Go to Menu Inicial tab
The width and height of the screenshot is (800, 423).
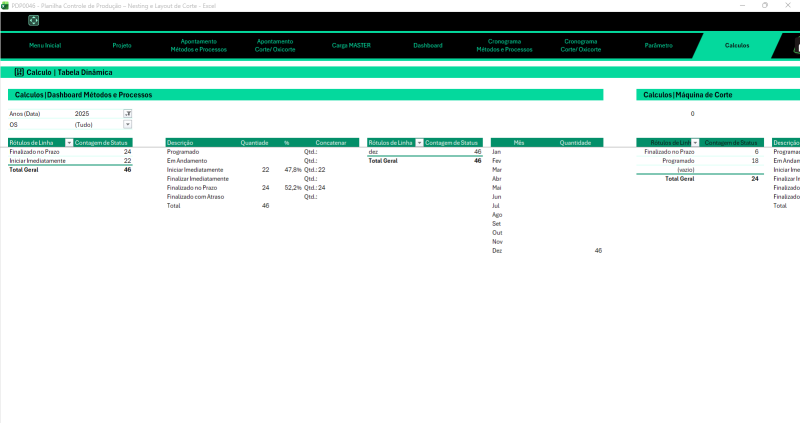45,46
